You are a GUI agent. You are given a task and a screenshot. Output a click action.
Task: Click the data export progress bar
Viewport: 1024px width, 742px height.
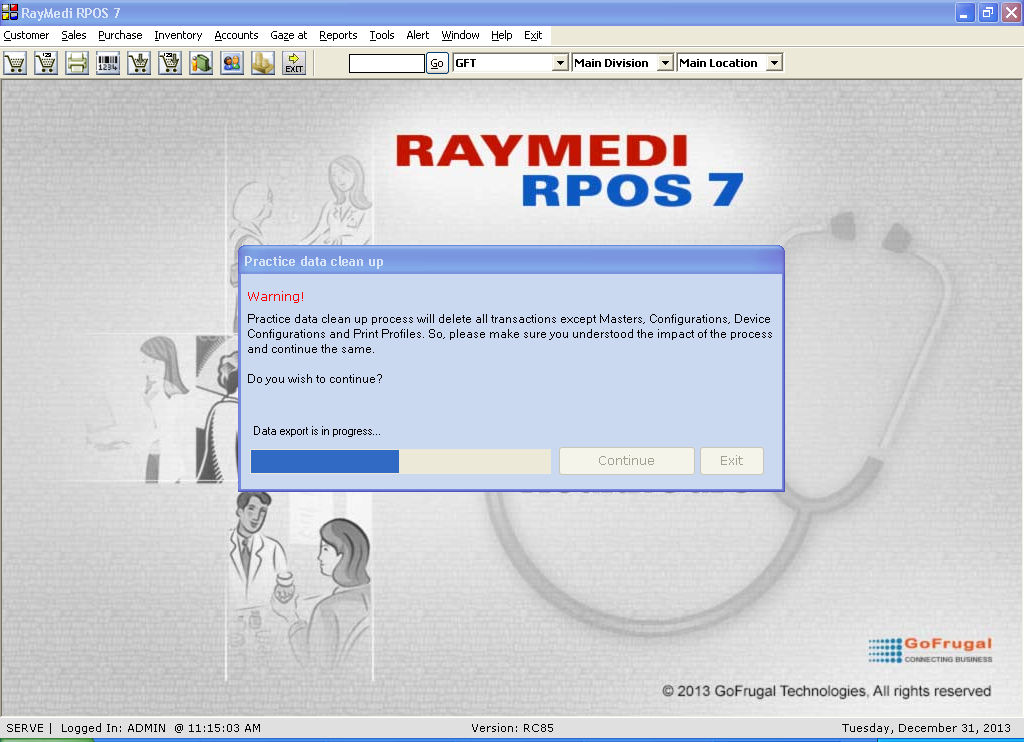coord(401,461)
